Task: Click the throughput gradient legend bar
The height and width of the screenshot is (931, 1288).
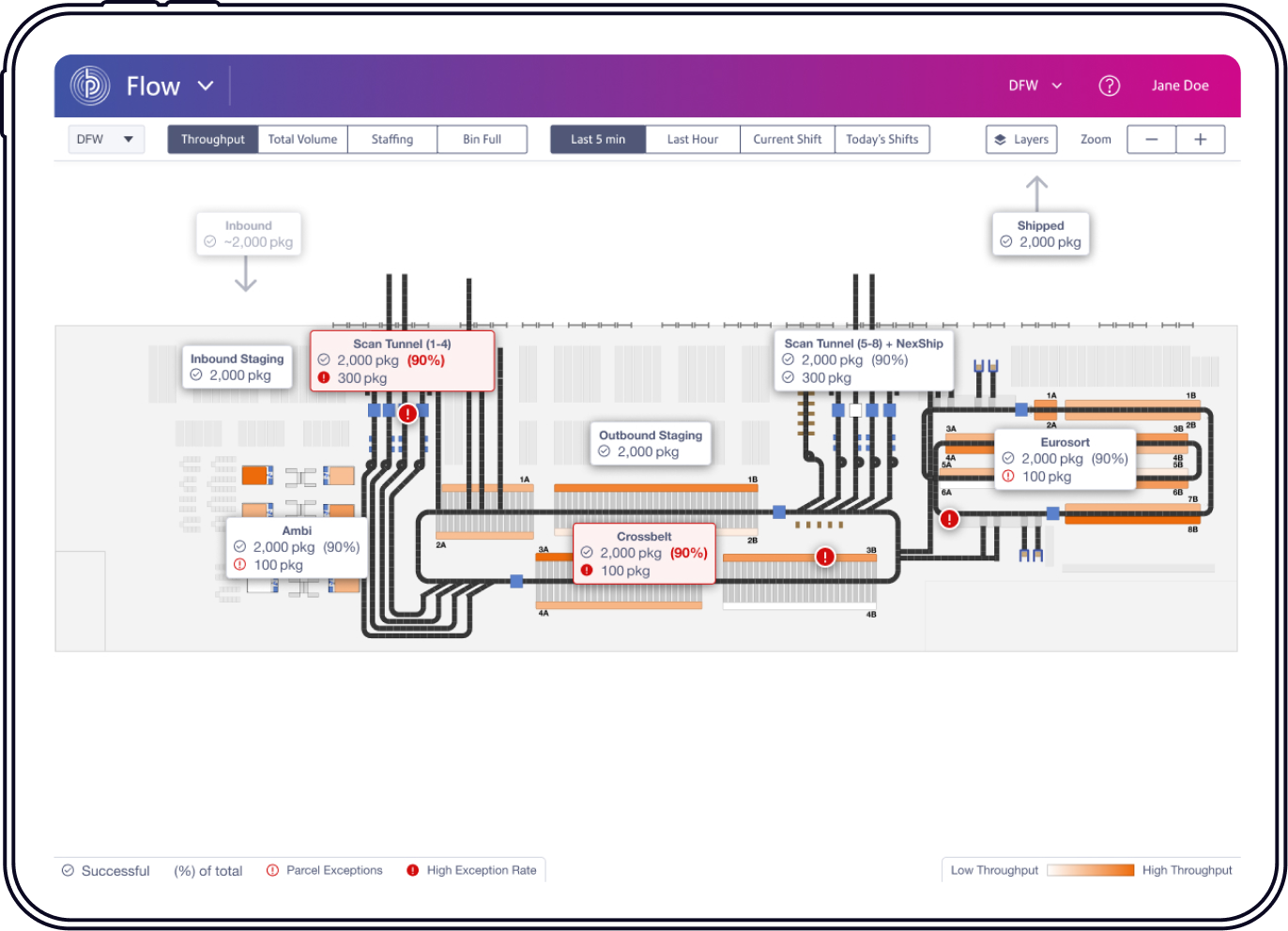Action: (x=1090, y=870)
